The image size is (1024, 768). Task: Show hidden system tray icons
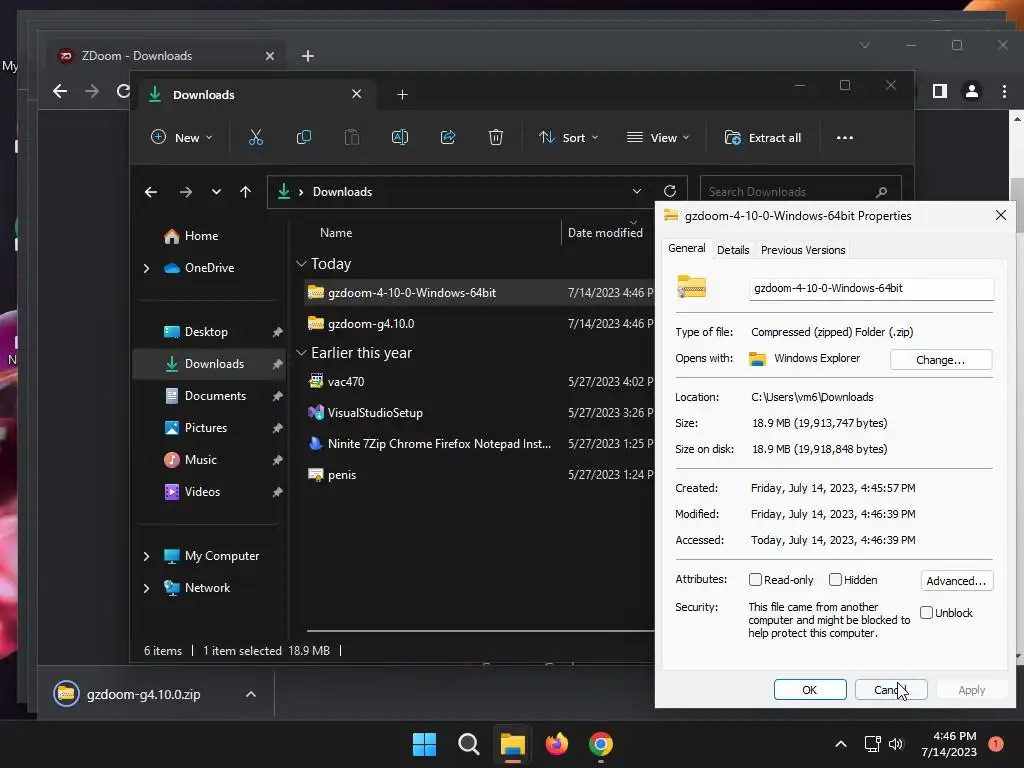(x=840, y=744)
